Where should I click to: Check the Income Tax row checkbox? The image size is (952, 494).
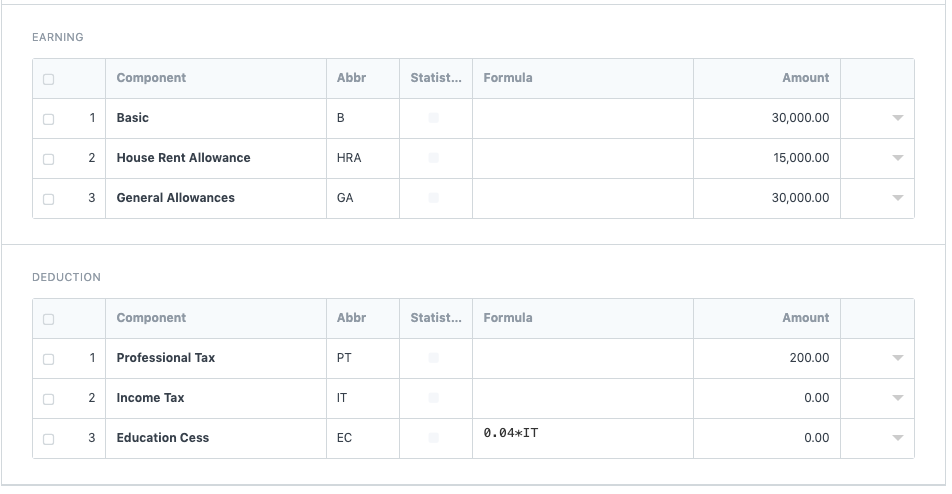tap(49, 399)
